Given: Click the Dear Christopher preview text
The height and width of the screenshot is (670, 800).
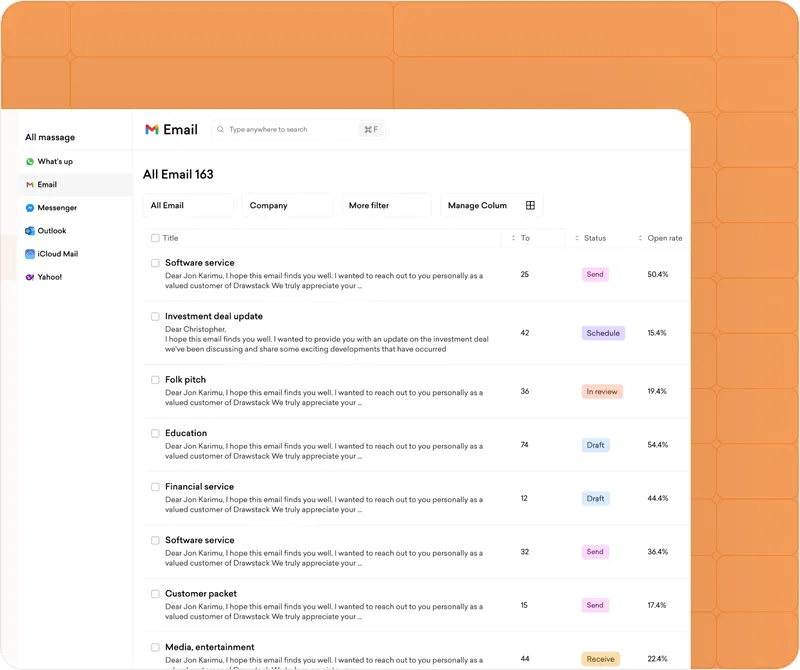Looking at the screenshot, I should point(195,330).
